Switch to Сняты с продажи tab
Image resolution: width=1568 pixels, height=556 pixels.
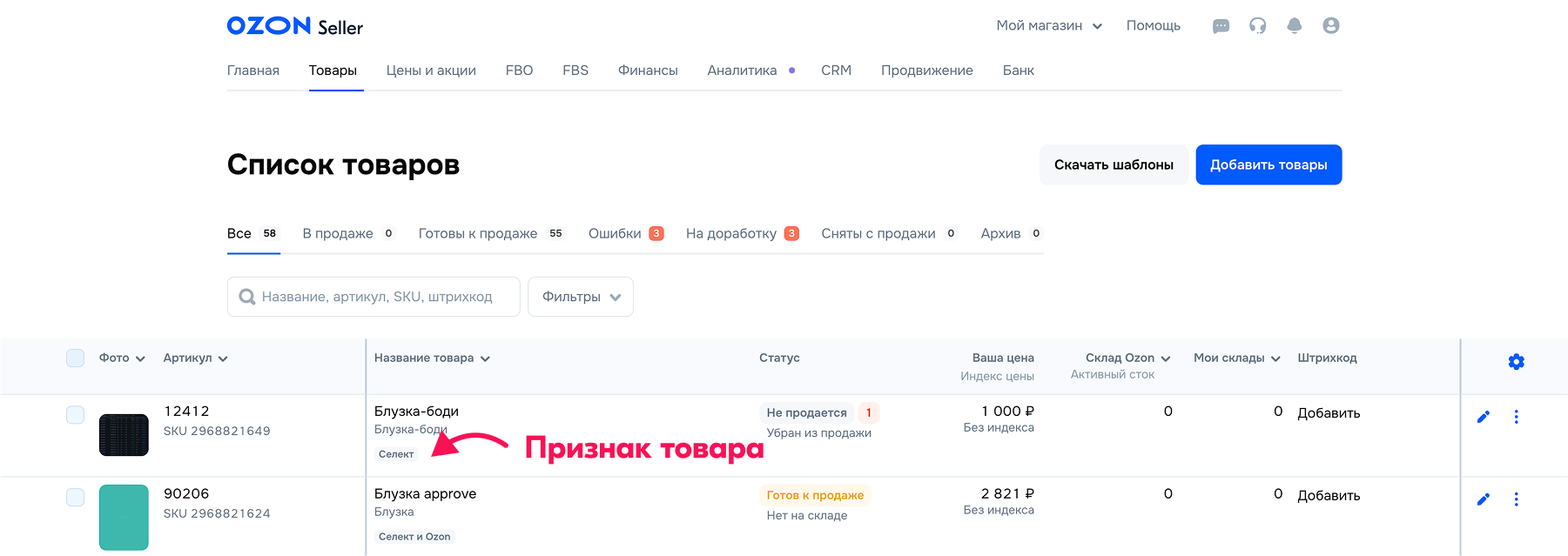coord(889,233)
